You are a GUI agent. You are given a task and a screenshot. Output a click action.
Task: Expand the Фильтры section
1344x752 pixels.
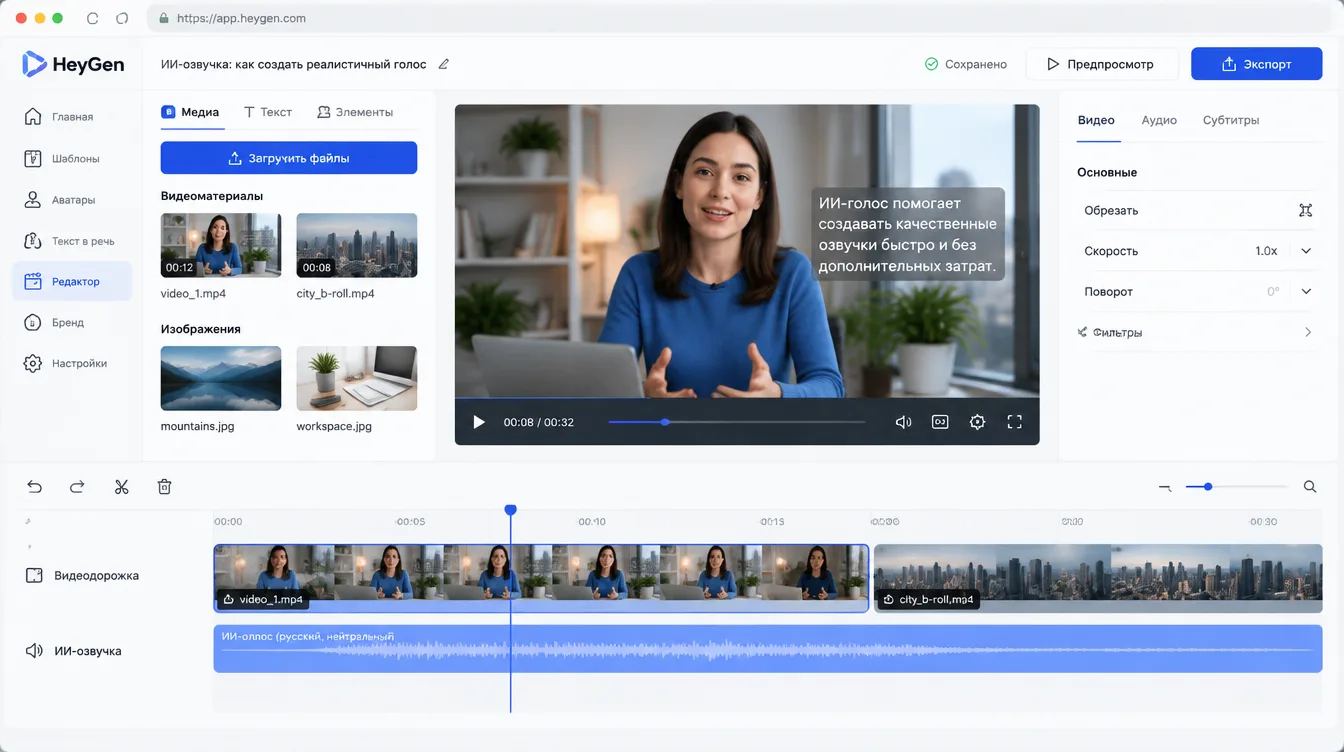1195,332
